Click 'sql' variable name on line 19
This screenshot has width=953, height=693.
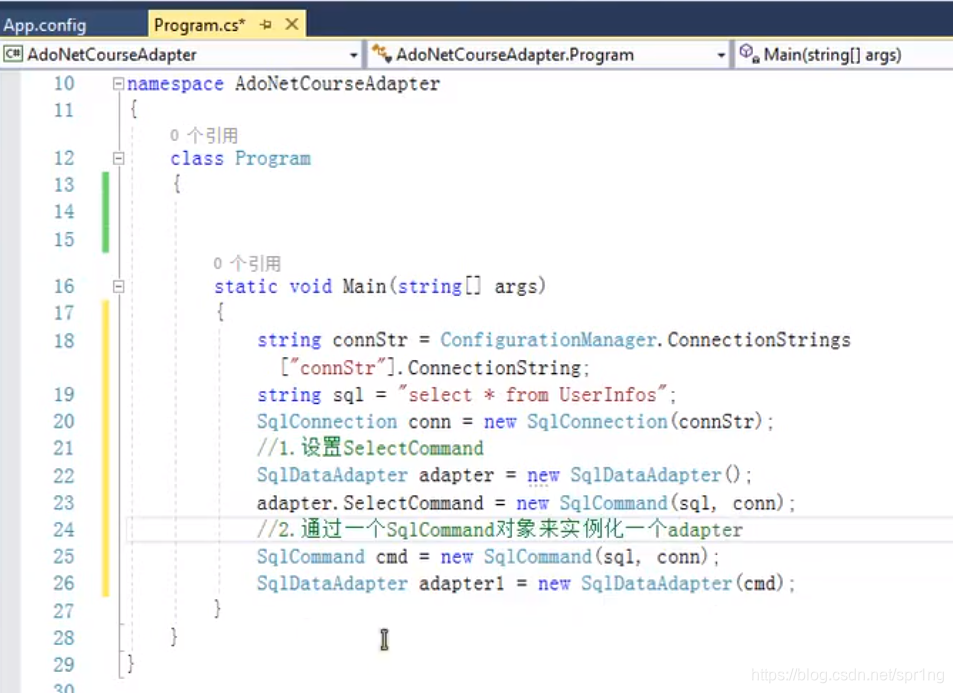coord(348,395)
